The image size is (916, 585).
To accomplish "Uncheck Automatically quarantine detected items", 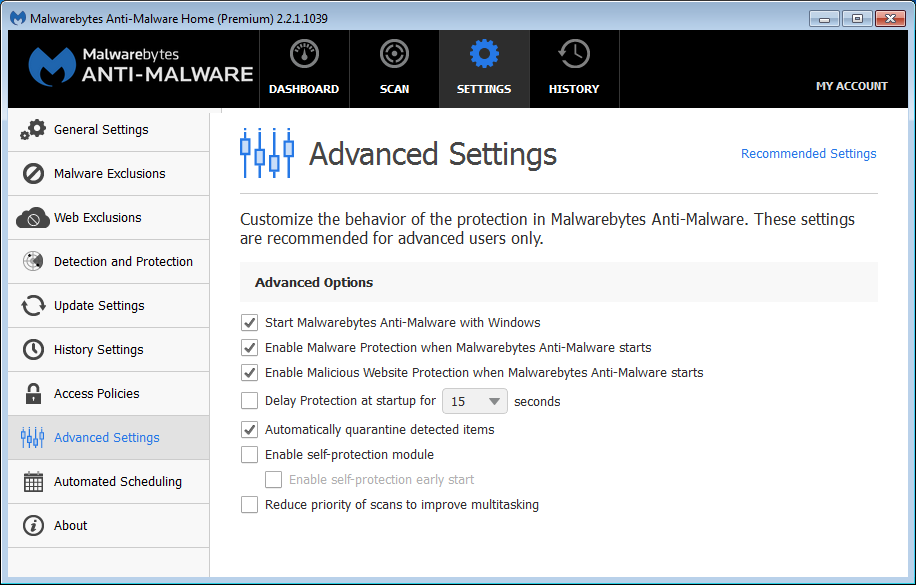I will [x=249, y=430].
